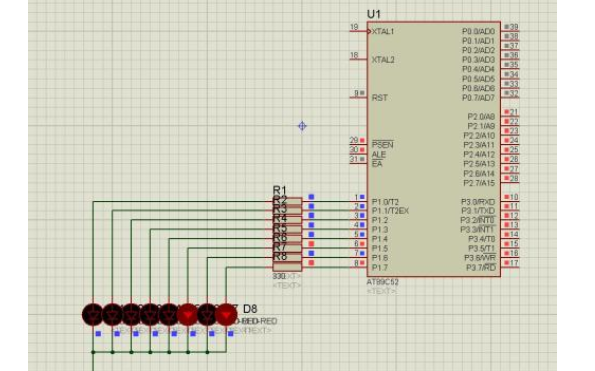Viewport: 595px width, 371px height.
Task: Select the XTAL1 clock input pin
Action: [359, 31]
